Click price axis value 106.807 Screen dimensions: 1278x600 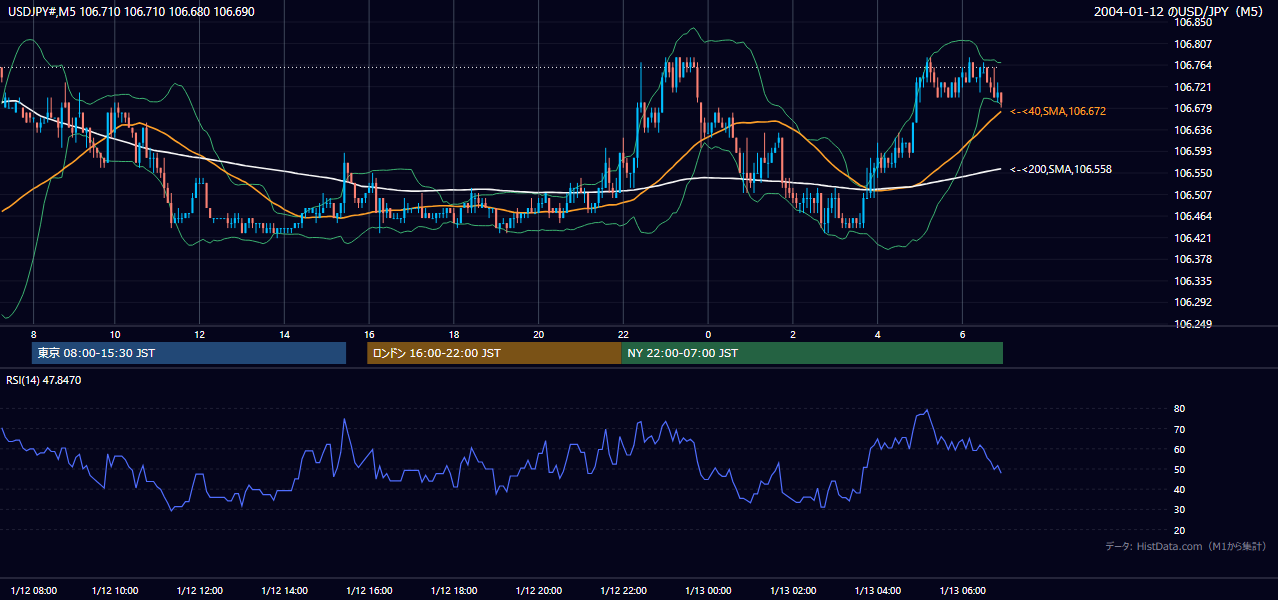point(1192,44)
